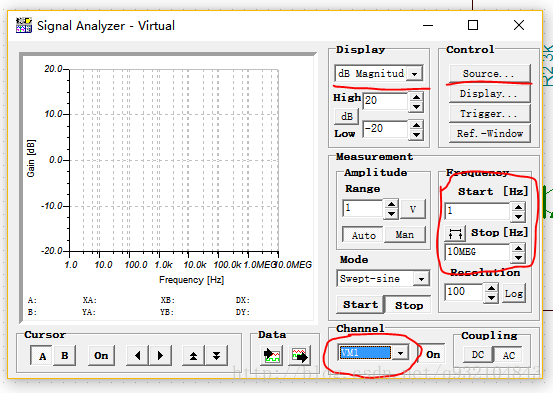Click the Ref.-Window button

[490, 133]
